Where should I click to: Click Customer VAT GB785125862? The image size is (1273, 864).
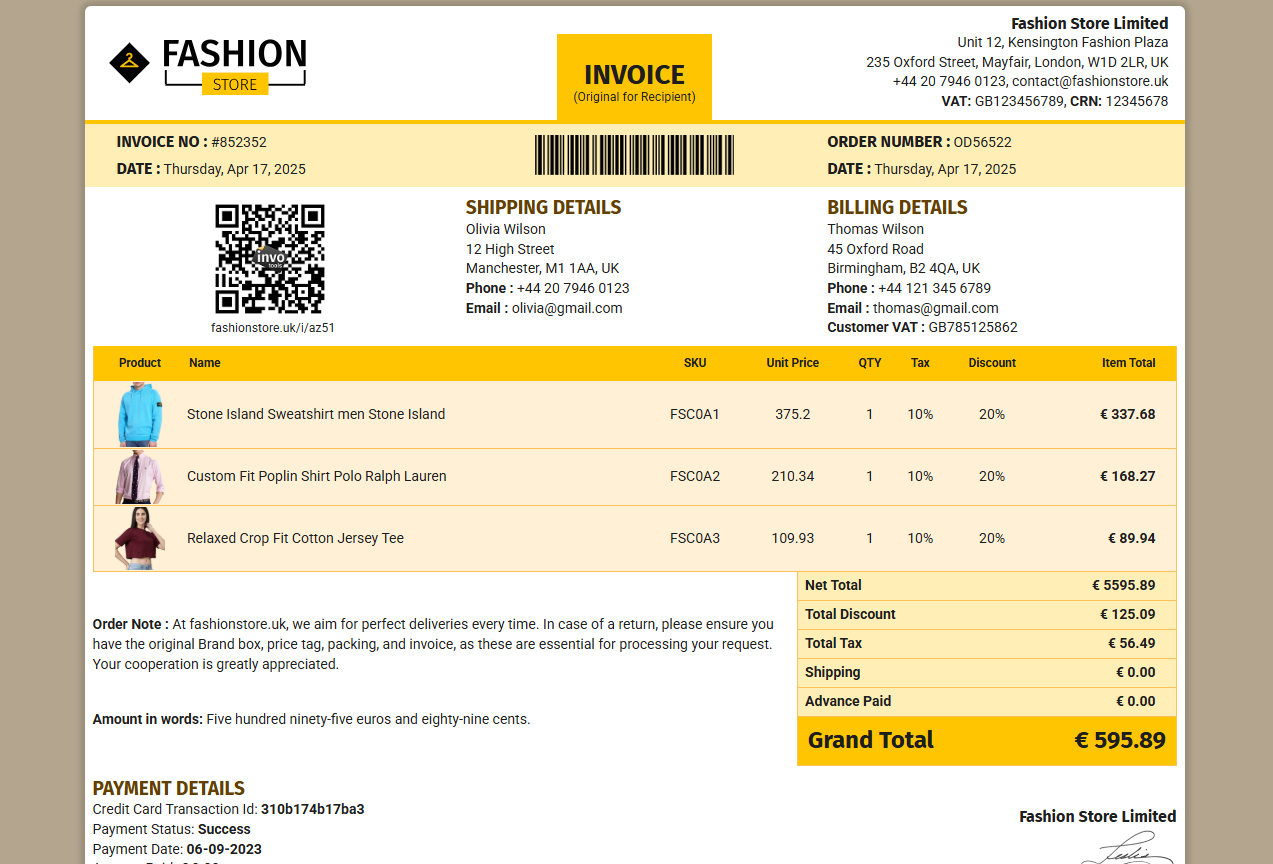pyautogui.click(x=973, y=327)
